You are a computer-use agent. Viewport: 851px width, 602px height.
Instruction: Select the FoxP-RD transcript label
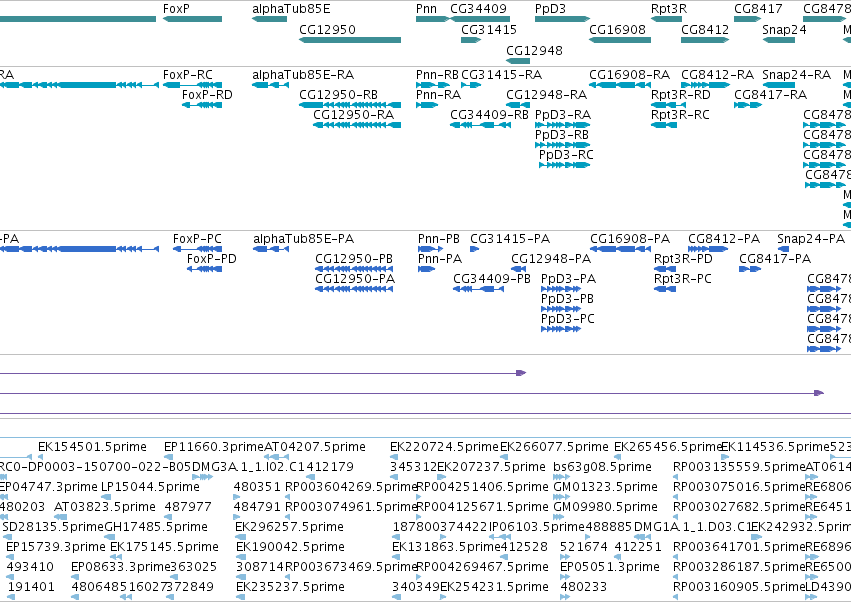207,94
